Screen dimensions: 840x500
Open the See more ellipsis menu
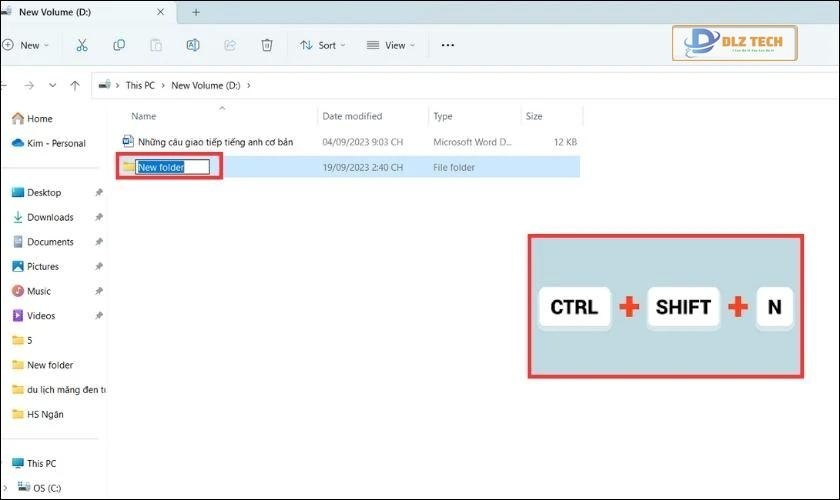447,45
